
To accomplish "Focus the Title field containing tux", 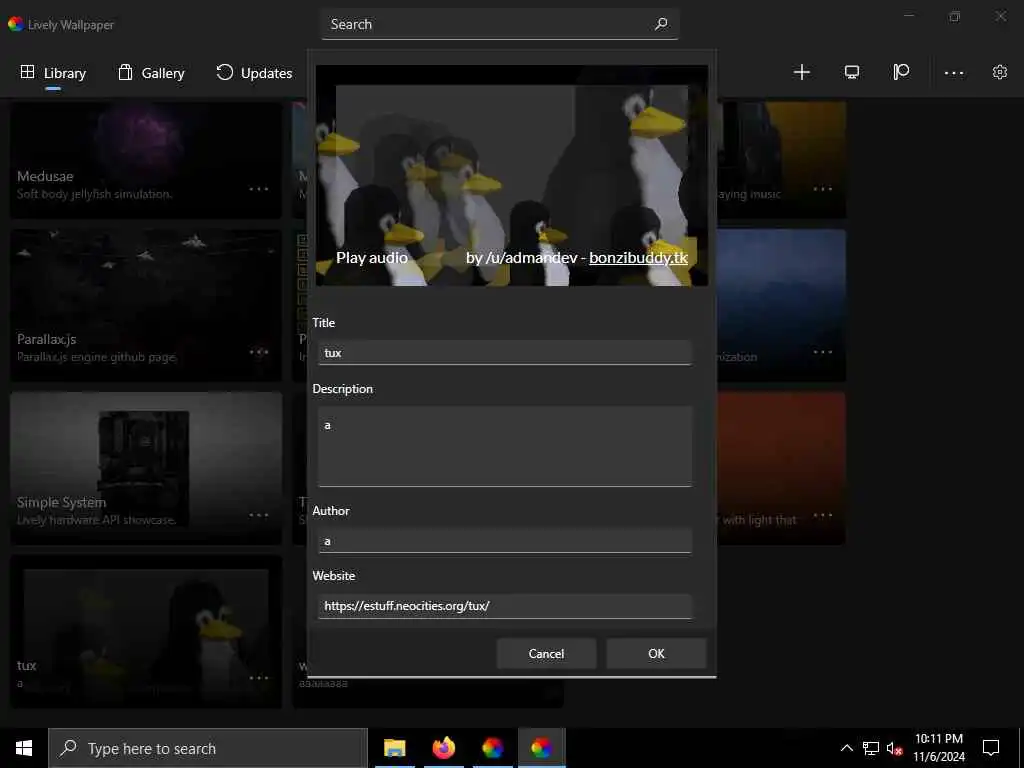I will click(504, 353).
